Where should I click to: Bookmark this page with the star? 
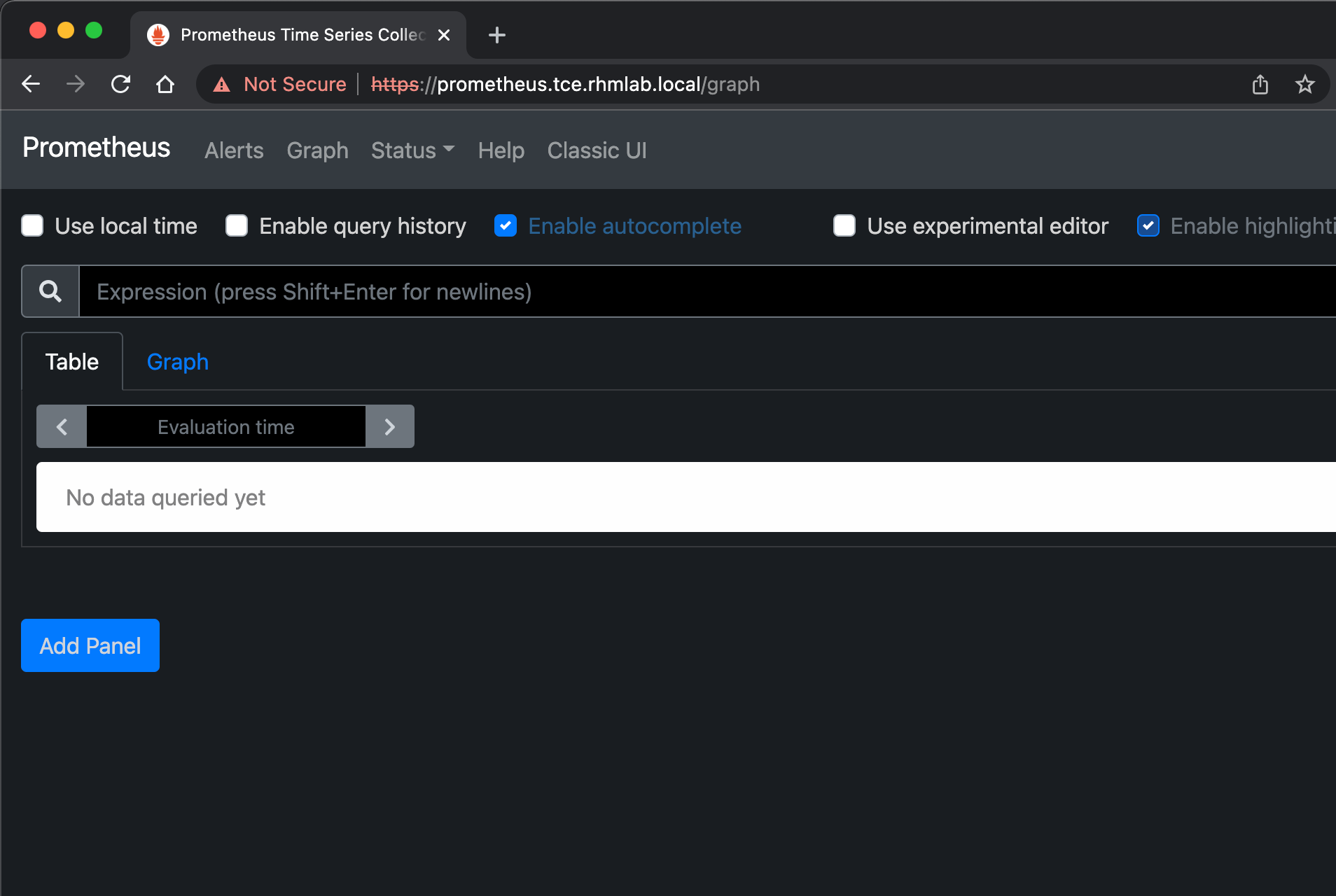(x=1304, y=84)
